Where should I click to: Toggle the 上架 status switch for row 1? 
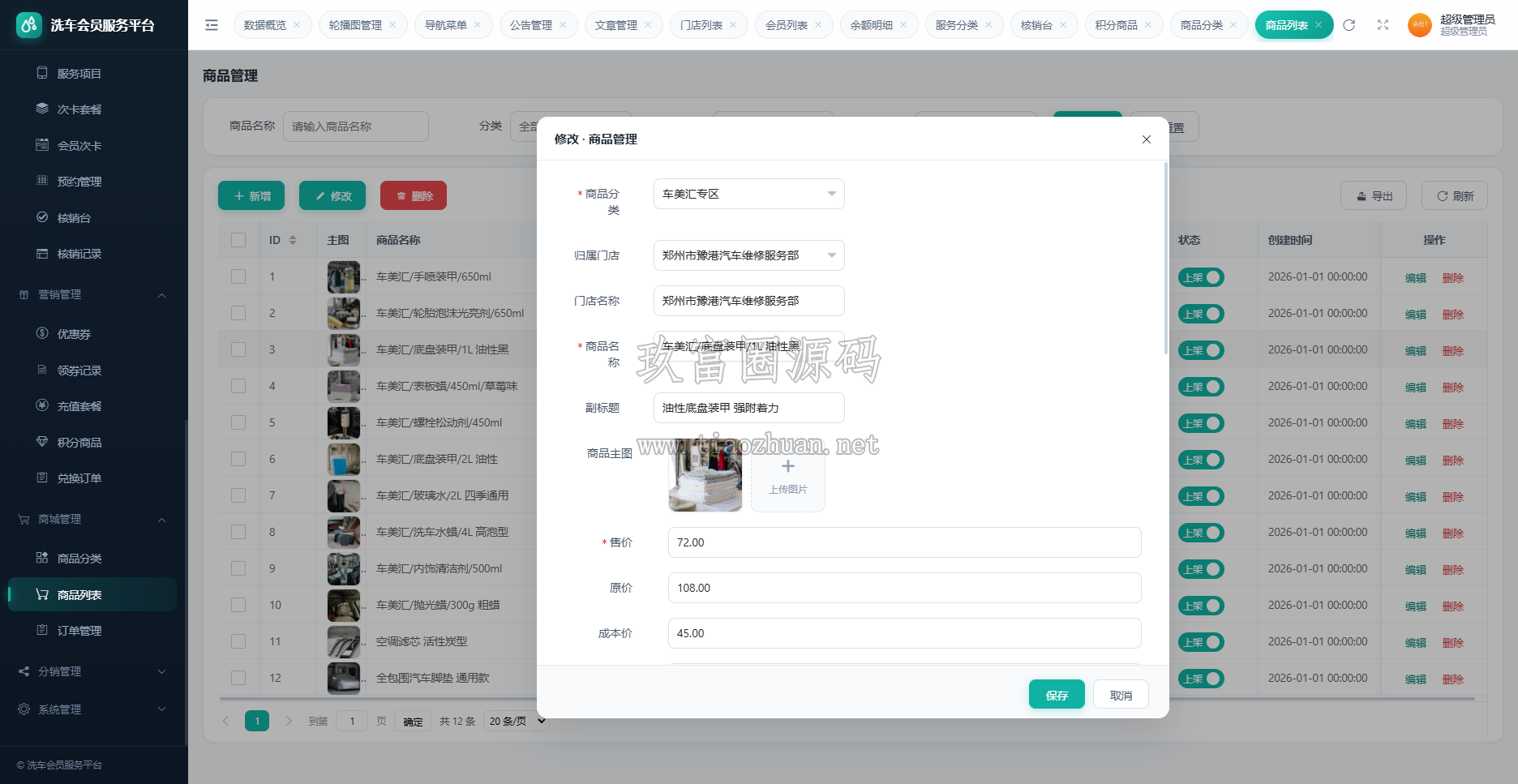point(1201,277)
